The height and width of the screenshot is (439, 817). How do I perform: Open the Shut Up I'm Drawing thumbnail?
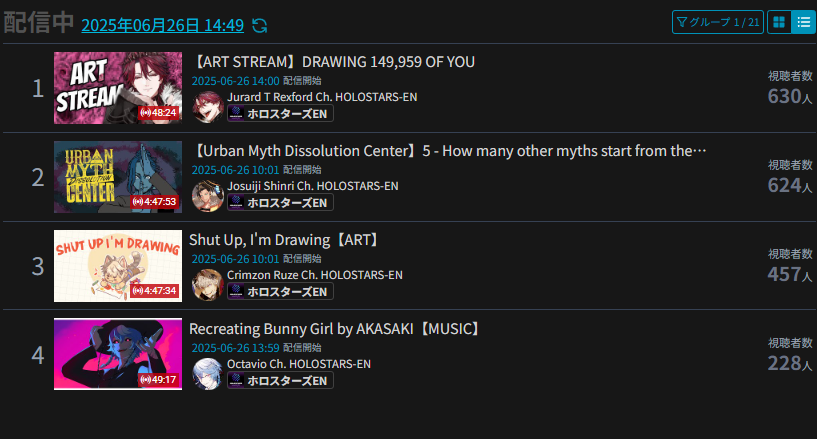tap(118, 266)
